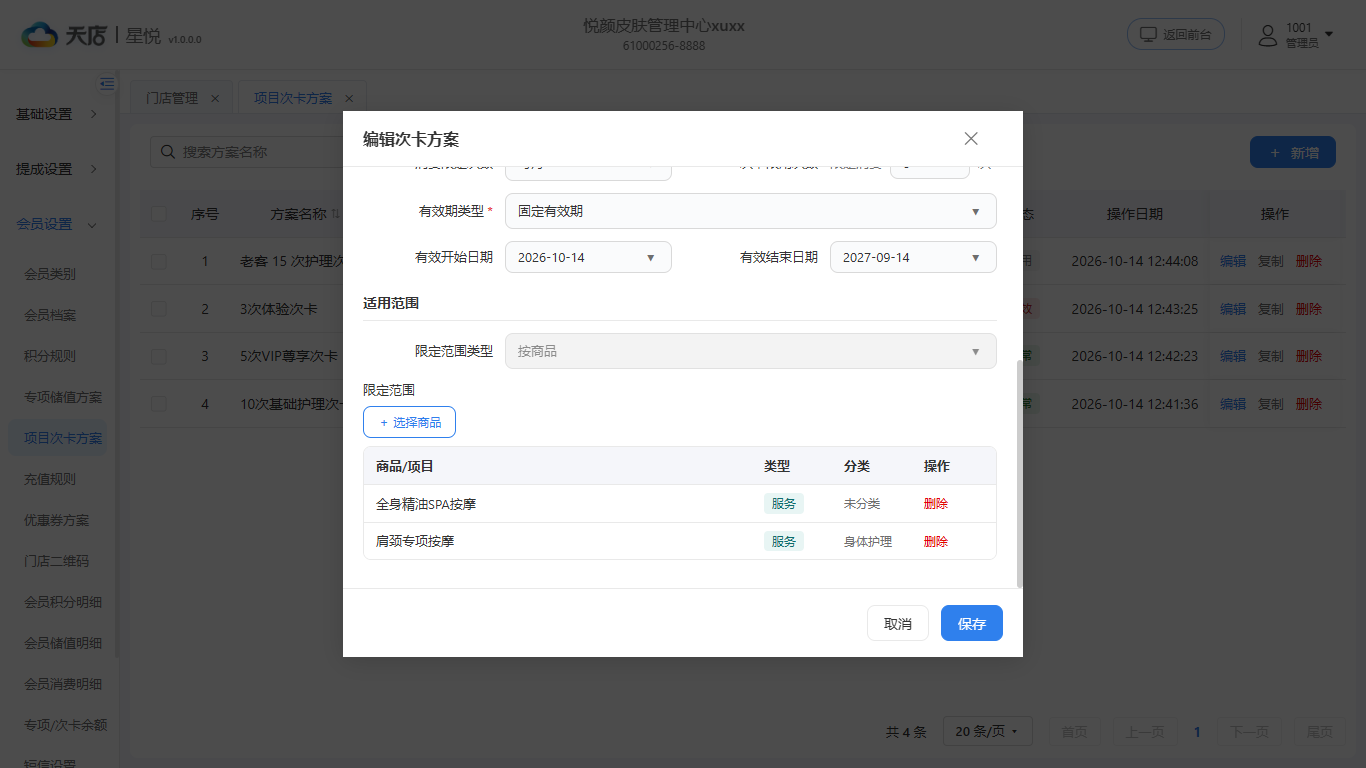
Task: Close the 门店管理 tab with its X
Action: [215, 98]
